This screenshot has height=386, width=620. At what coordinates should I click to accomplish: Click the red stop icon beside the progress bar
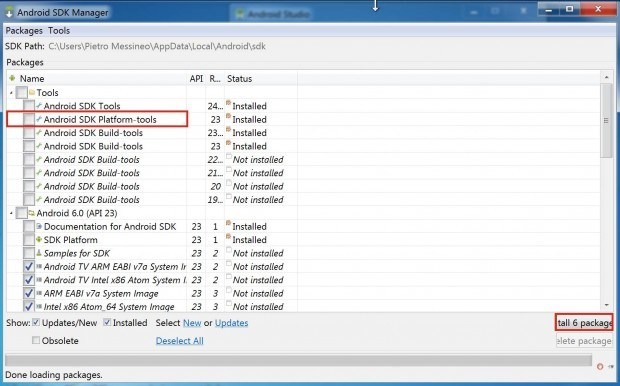[600, 367]
